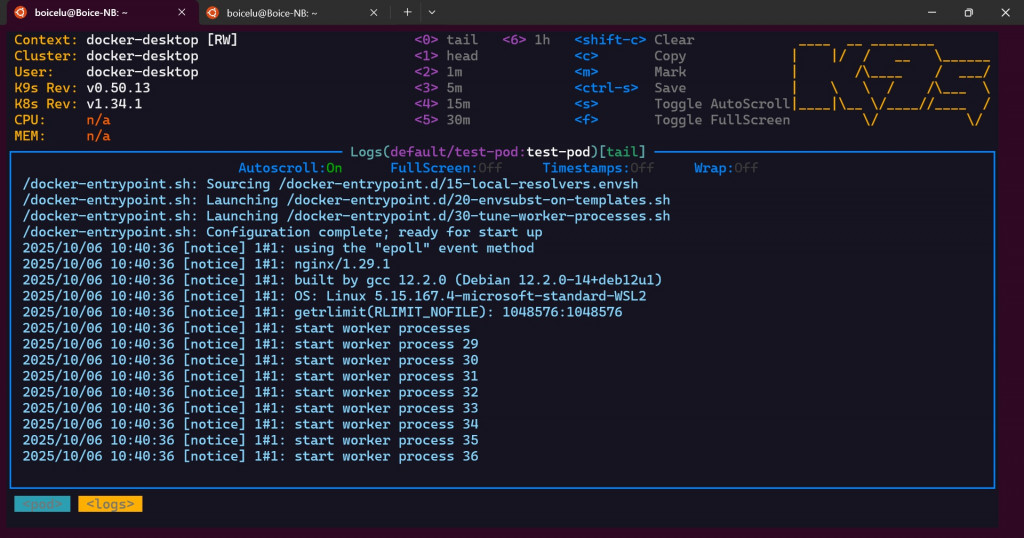The image size is (1024, 538).
Task: Click the Context: docker-desktop [RW] line
Action: tap(126, 40)
